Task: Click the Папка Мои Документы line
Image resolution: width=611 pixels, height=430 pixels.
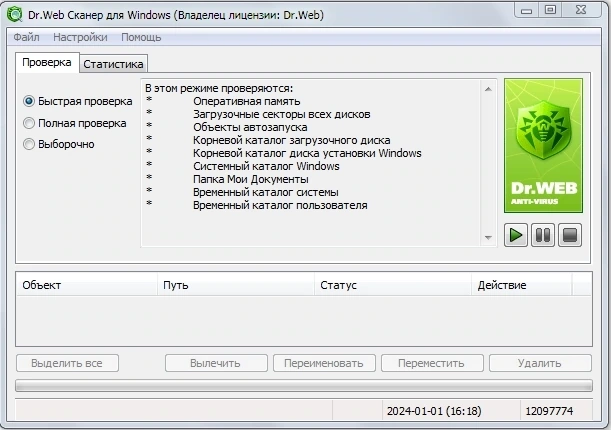Action: tap(251, 179)
